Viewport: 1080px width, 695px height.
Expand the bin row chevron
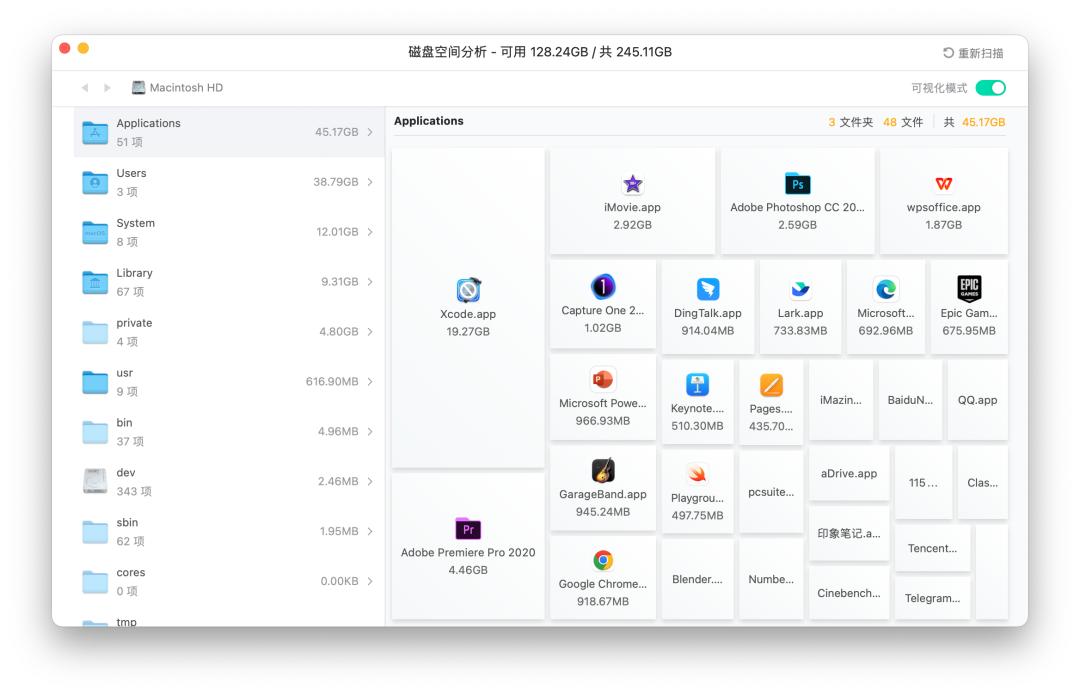(x=370, y=431)
